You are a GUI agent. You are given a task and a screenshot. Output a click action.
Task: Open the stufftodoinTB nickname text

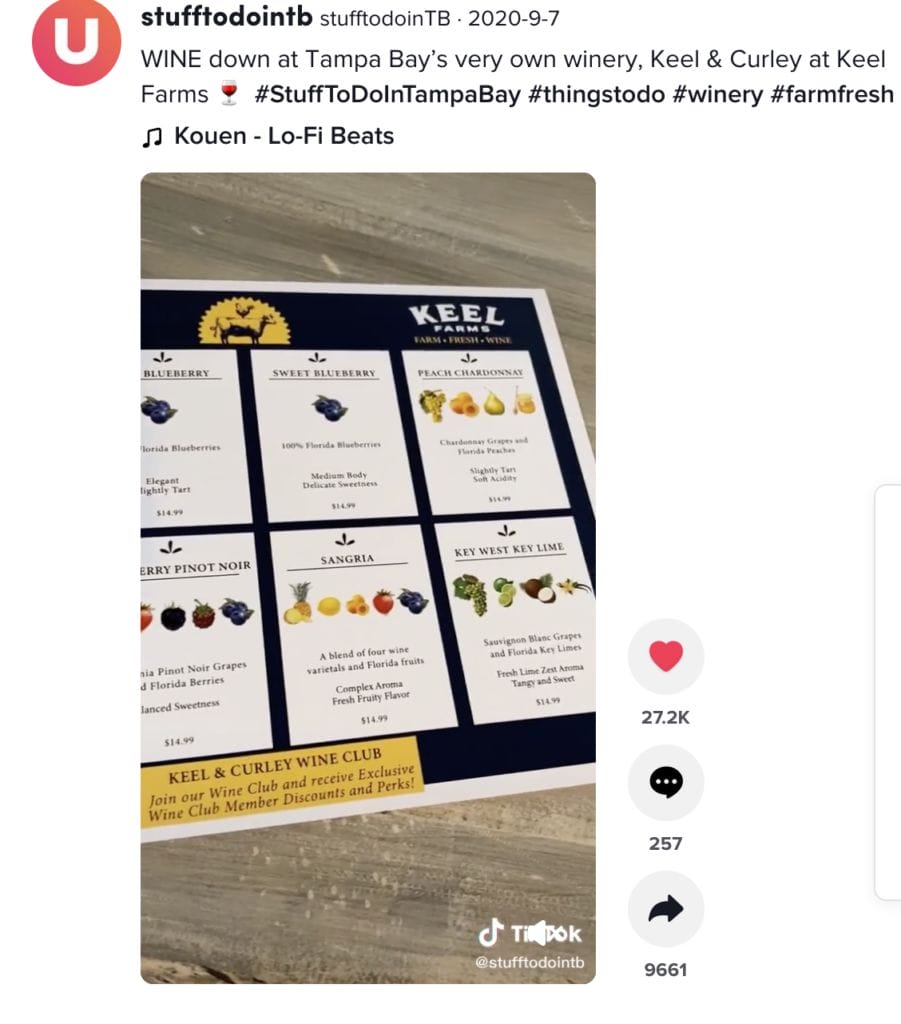(385, 18)
